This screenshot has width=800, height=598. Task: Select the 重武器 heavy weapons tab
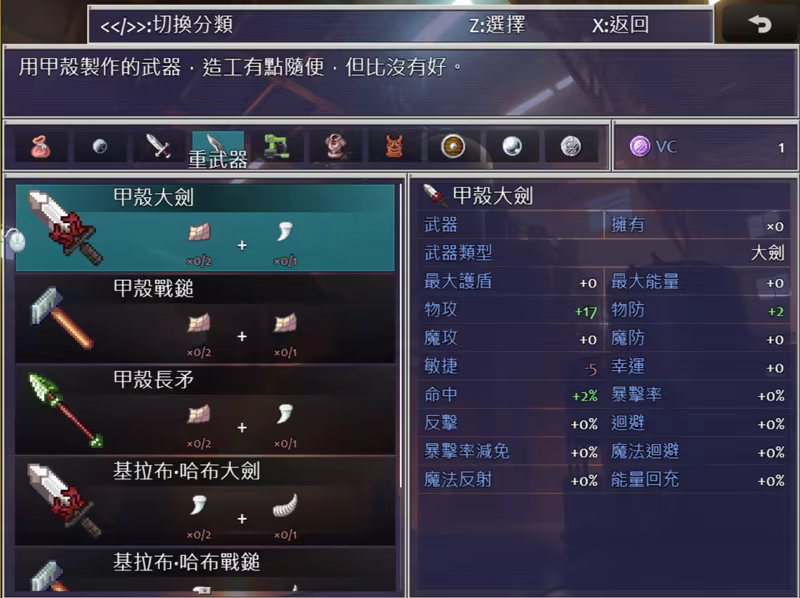coord(218,149)
